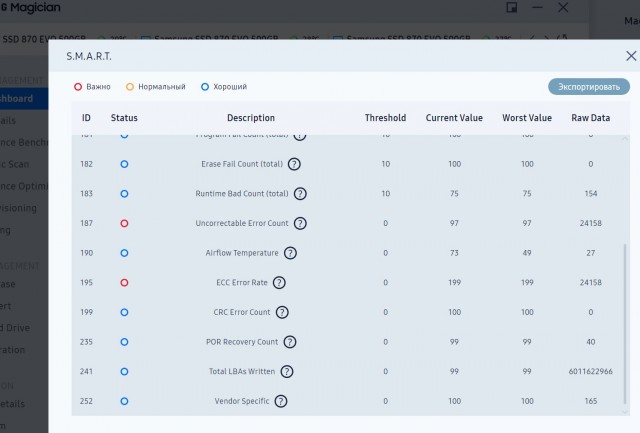This screenshot has width=640, height=433.
Task: Click raw data value 154
Action: (x=591, y=194)
